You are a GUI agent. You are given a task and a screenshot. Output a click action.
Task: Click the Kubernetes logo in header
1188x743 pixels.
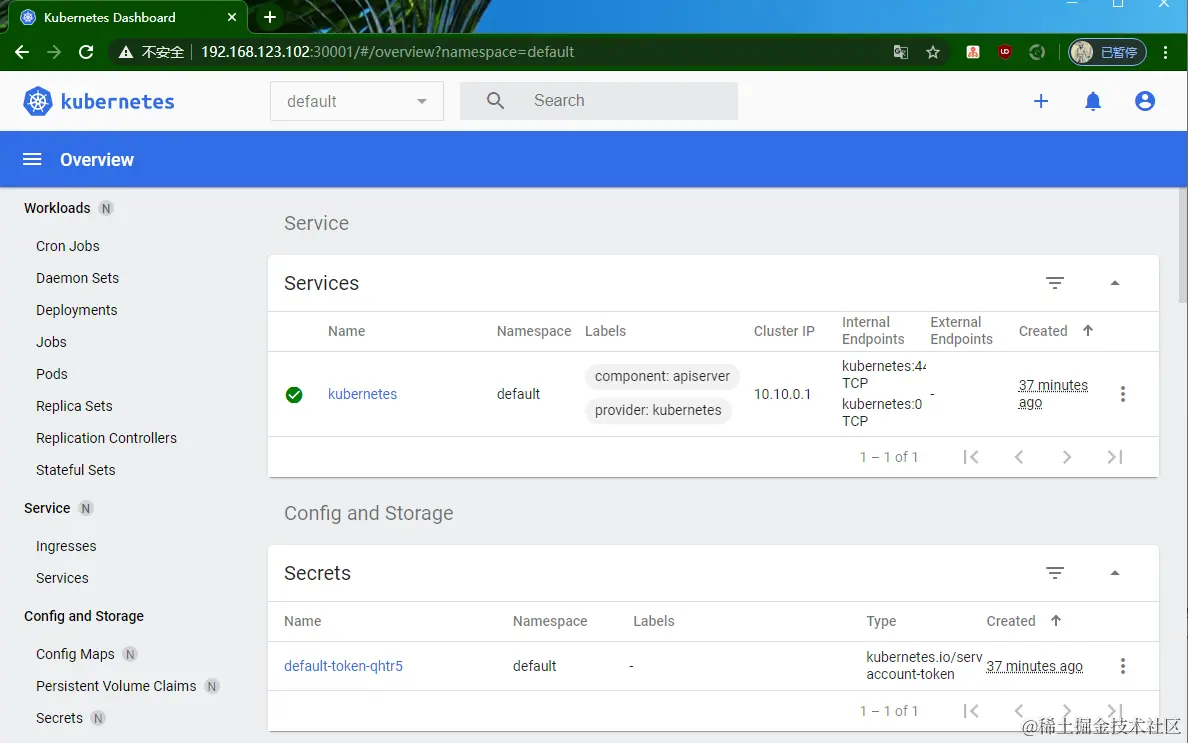click(98, 101)
